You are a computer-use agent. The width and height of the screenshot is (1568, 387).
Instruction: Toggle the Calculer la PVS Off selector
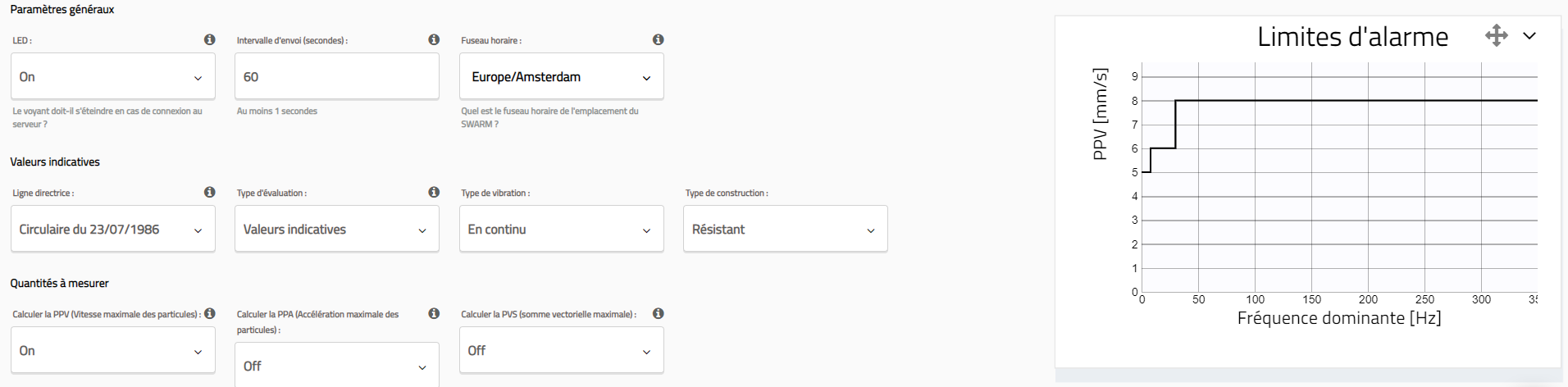(x=562, y=351)
